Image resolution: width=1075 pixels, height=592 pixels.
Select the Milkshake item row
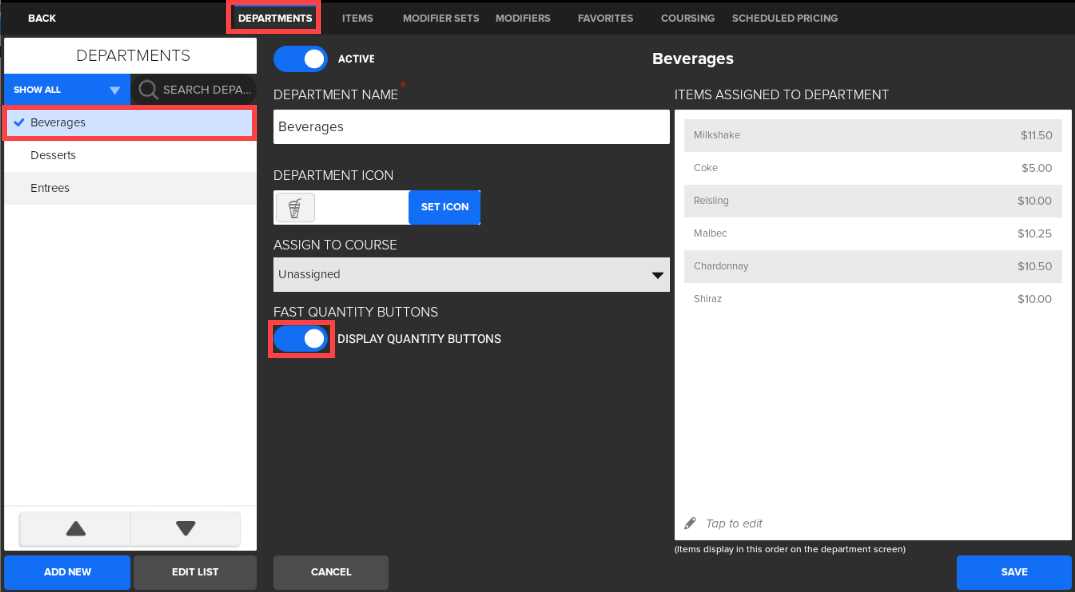pyautogui.click(x=872, y=135)
